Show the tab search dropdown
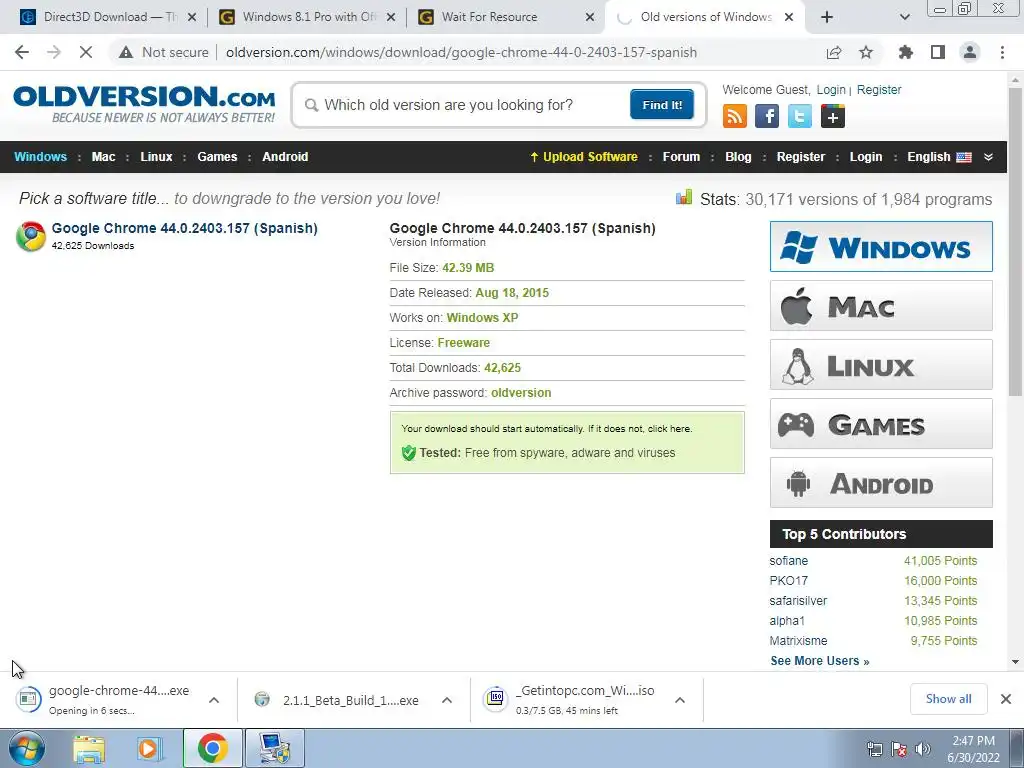The width and height of the screenshot is (1024, 768). tap(904, 17)
